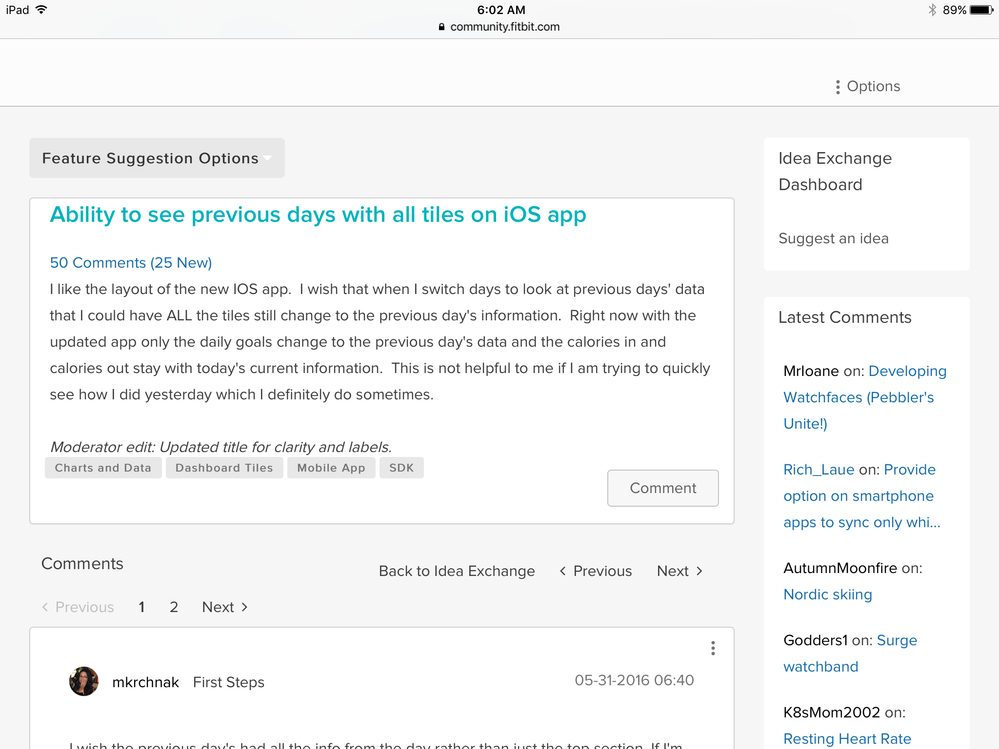Tap the lock icon beside the URL
Viewport: 999px width, 749px height.
tap(442, 27)
